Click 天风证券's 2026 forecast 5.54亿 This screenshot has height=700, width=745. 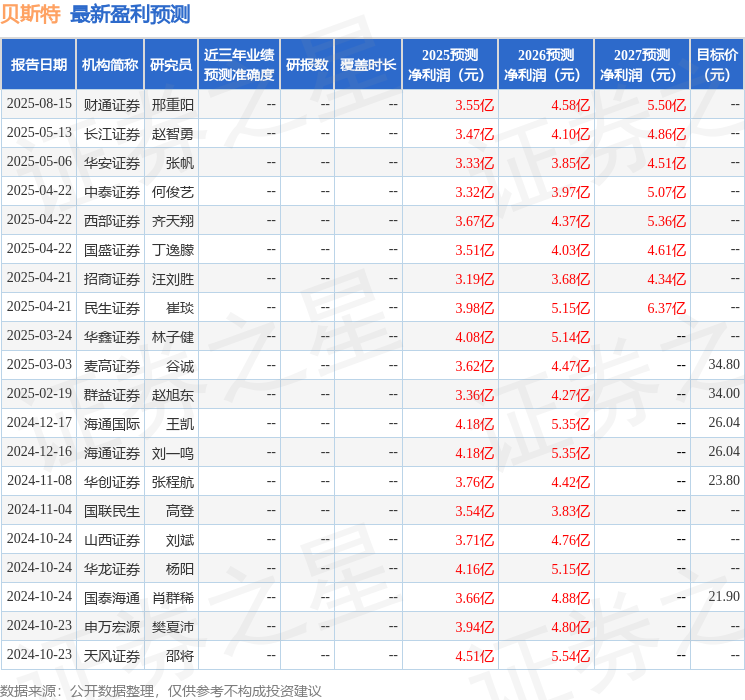[x=570, y=656]
